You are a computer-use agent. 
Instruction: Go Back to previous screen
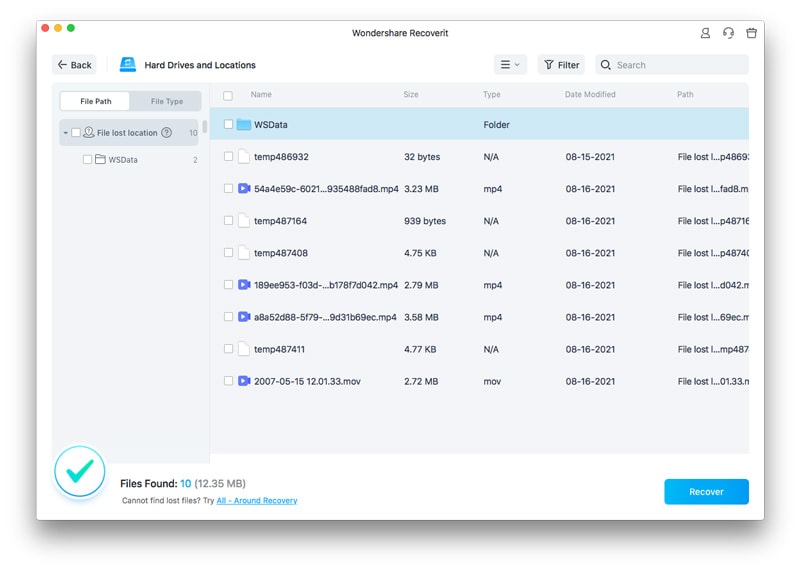(74, 65)
